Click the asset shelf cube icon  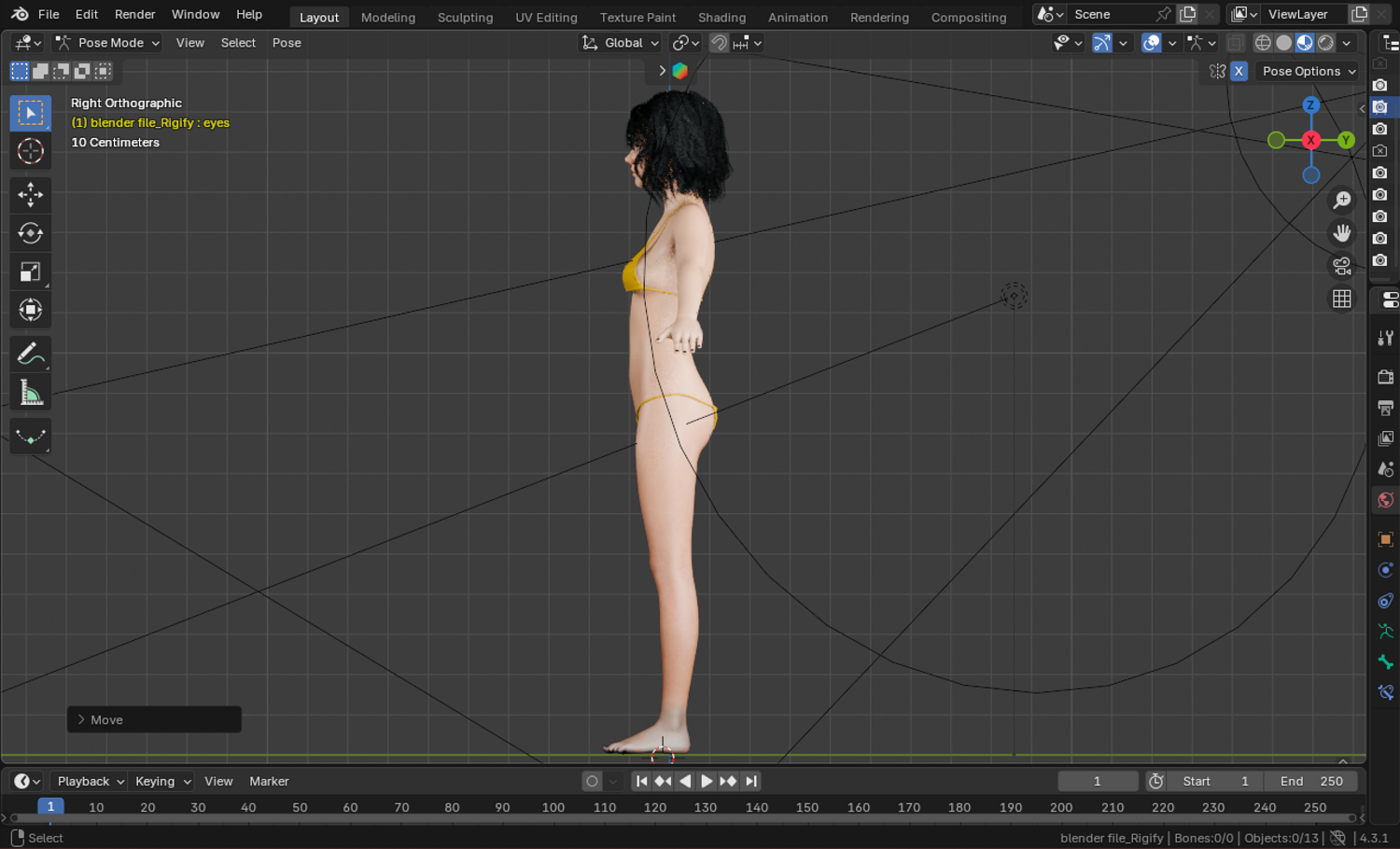680,71
